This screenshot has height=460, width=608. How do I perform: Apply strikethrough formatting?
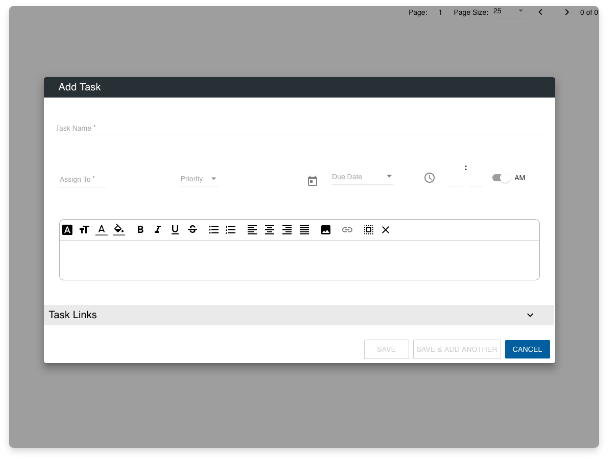[192, 230]
